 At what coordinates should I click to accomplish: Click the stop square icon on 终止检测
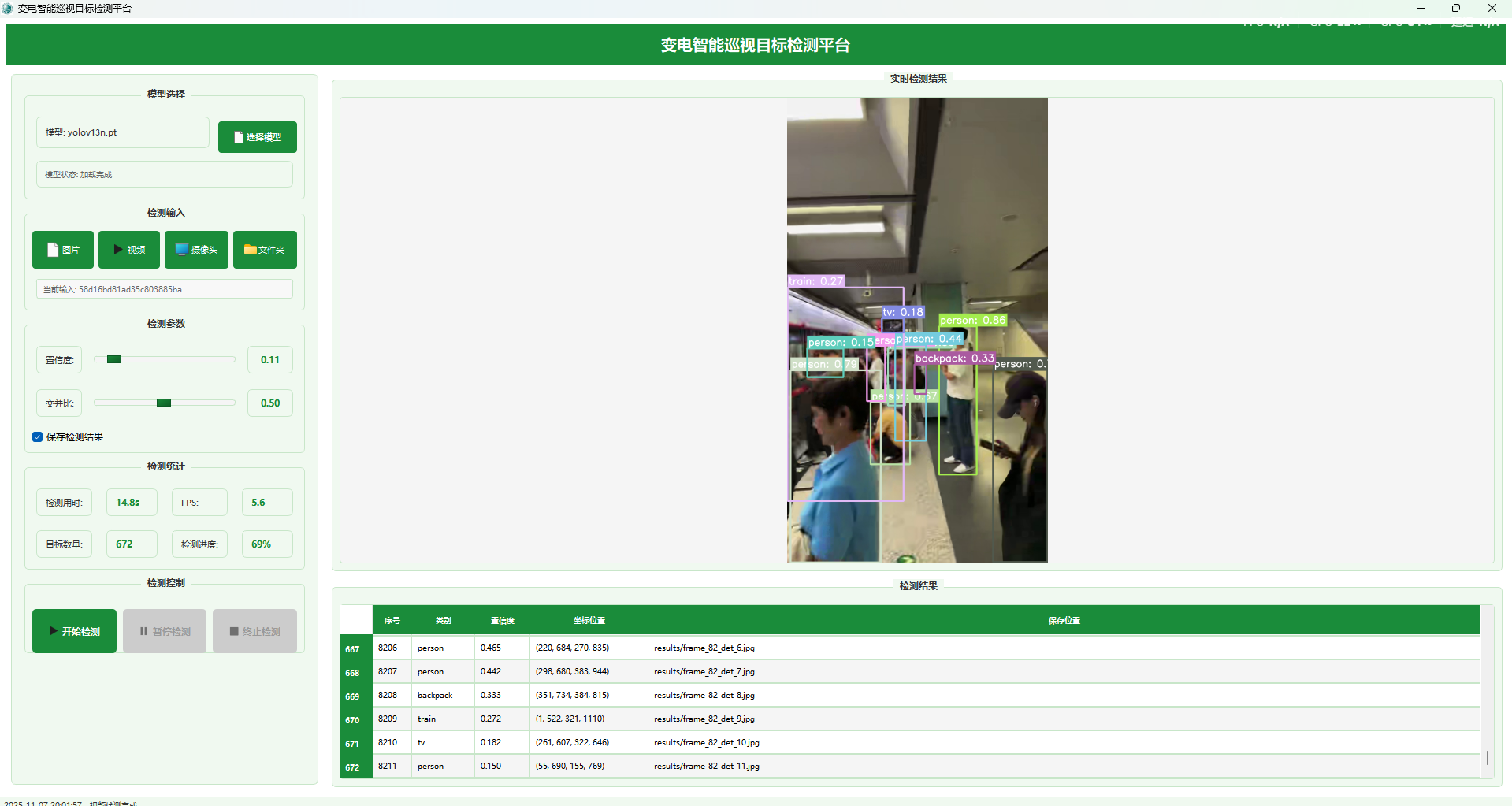(234, 631)
